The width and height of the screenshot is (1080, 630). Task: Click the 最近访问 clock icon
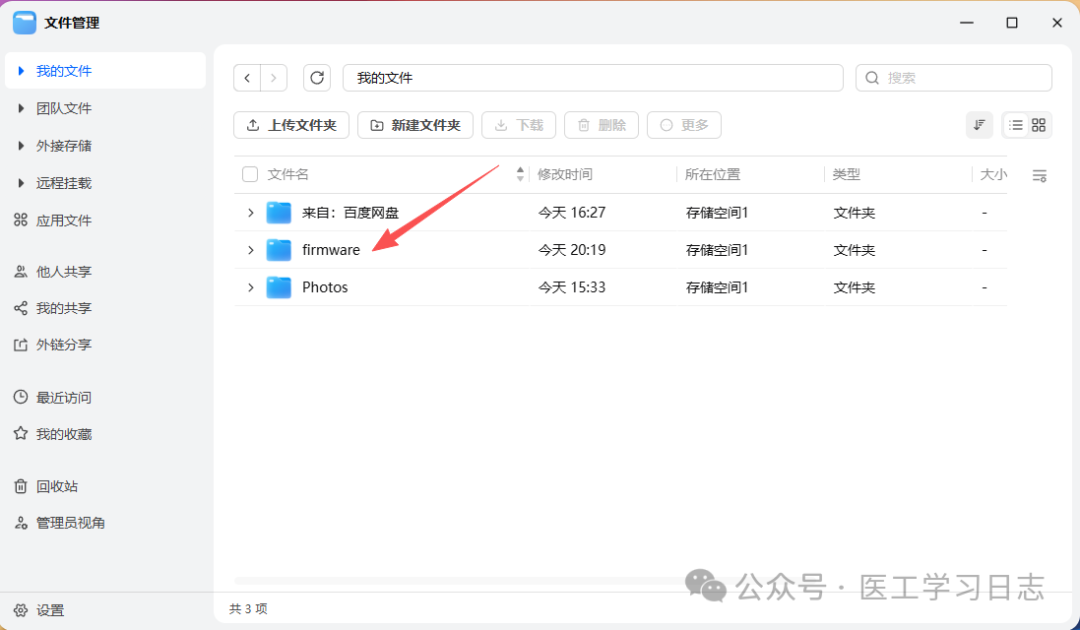[x=20, y=397]
